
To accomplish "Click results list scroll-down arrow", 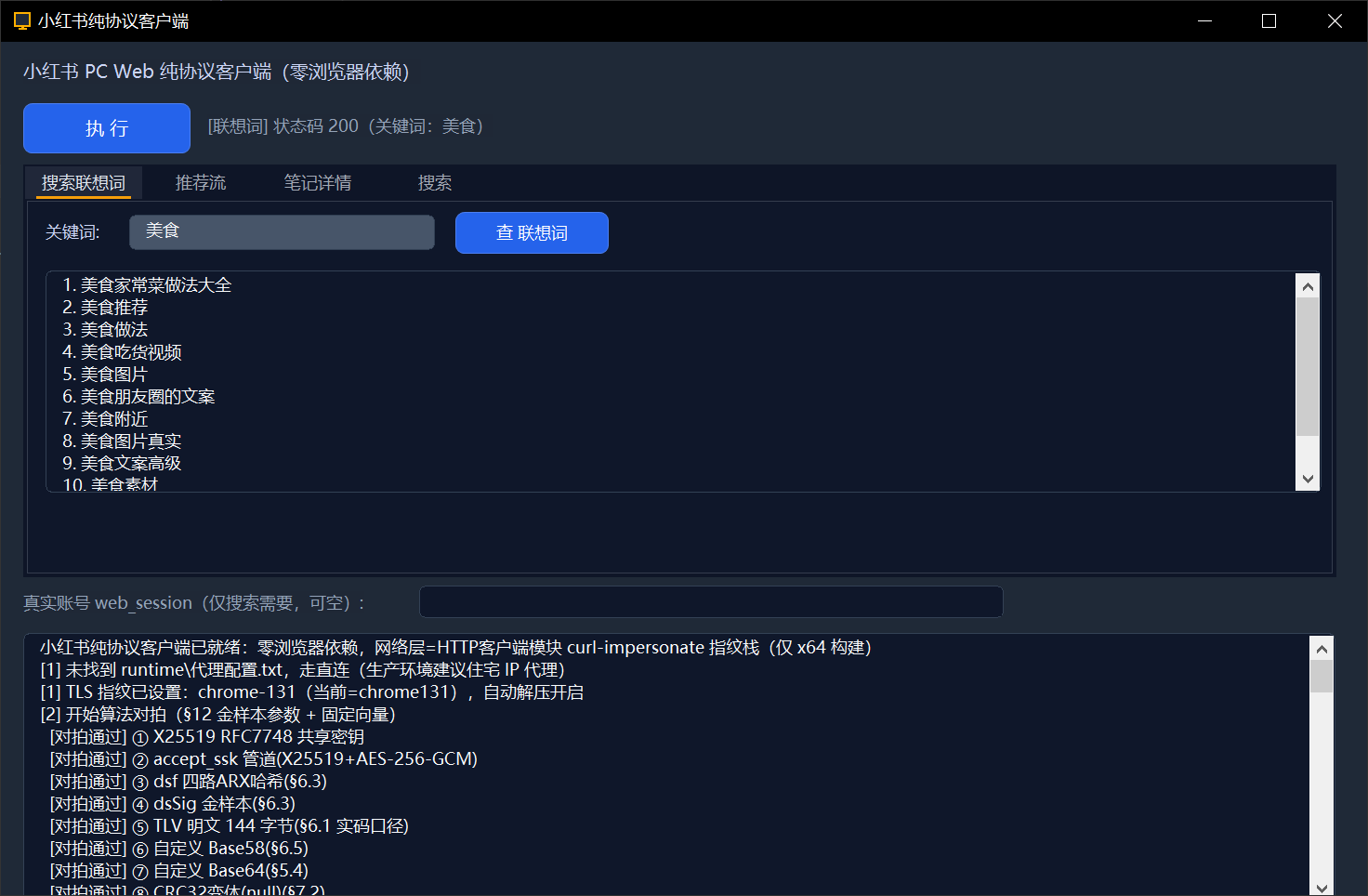I will [1308, 479].
